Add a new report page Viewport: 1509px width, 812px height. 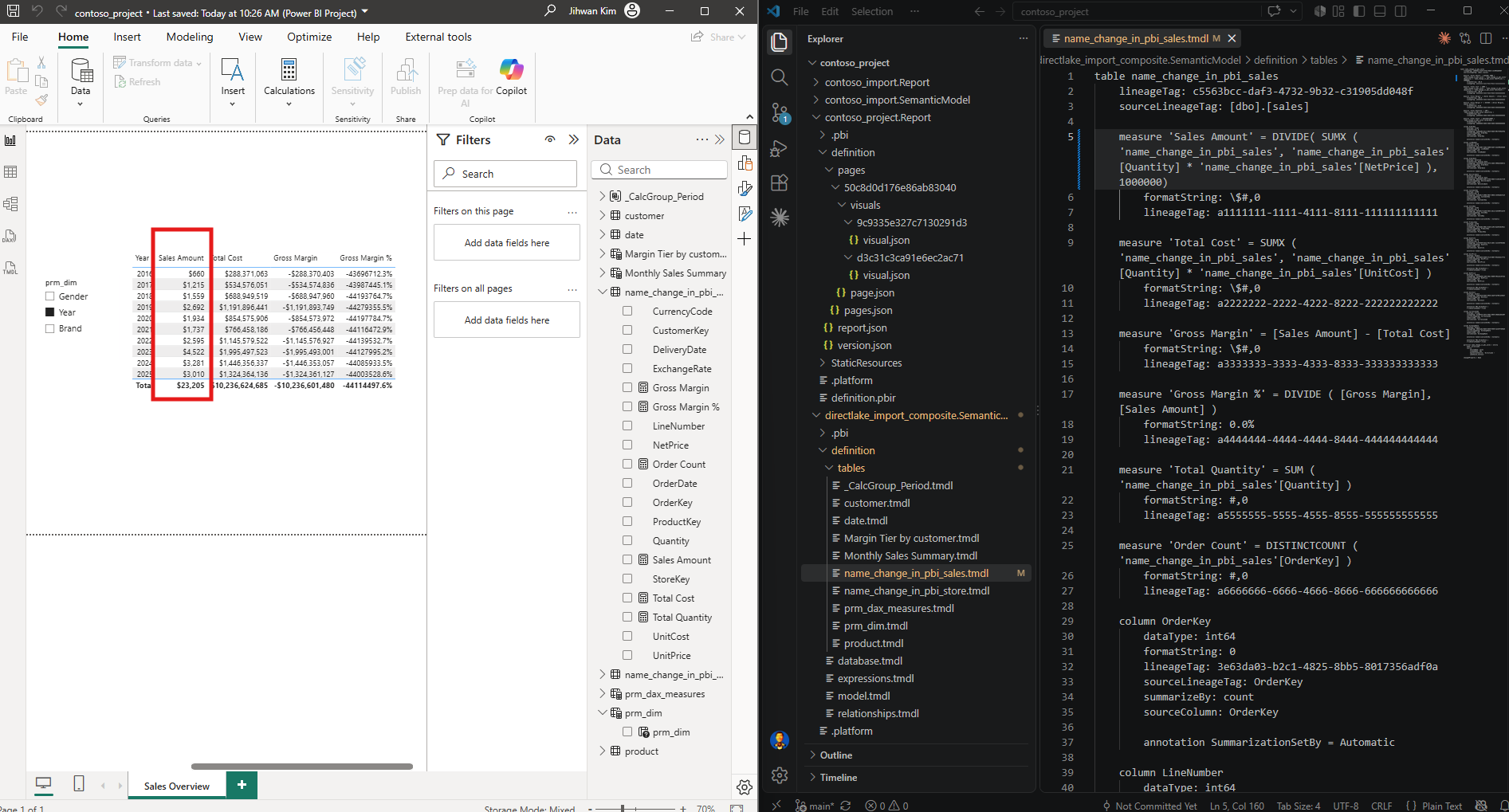pyautogui.click(x=242, y=785)
